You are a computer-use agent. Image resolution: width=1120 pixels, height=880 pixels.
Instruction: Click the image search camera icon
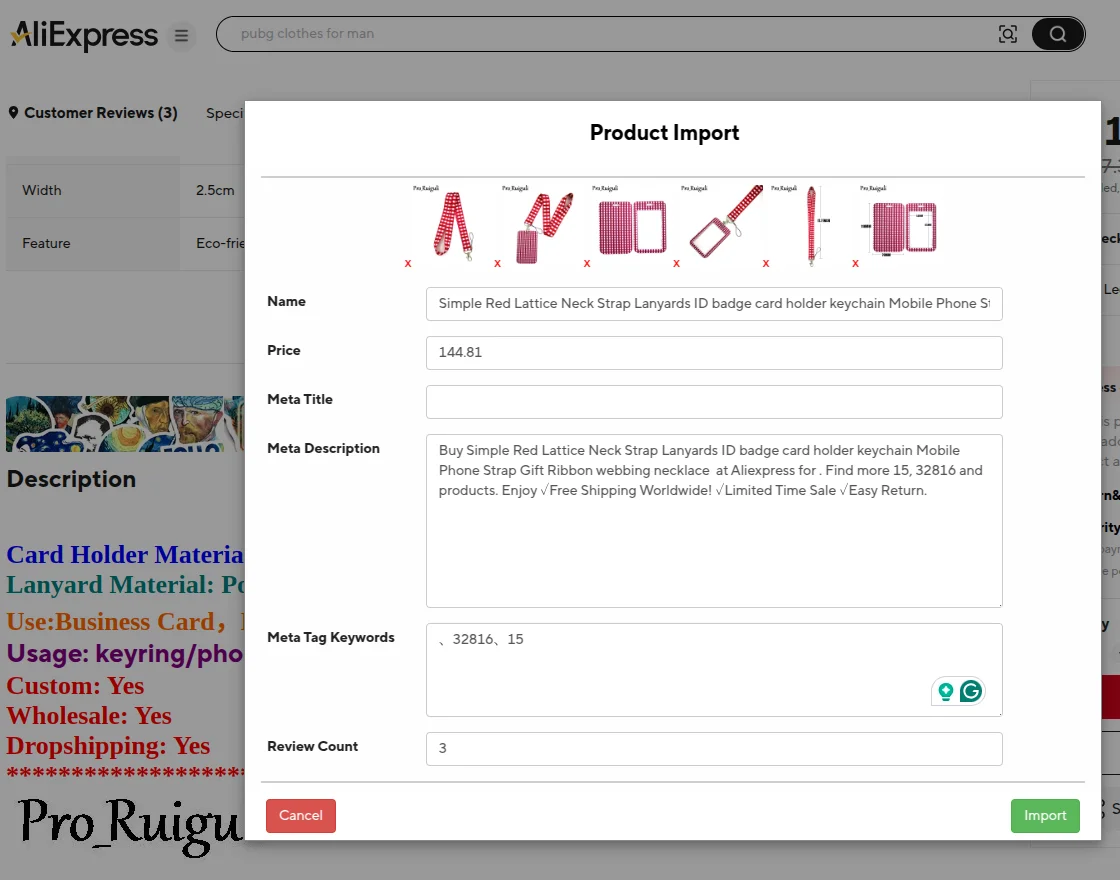1008,34
